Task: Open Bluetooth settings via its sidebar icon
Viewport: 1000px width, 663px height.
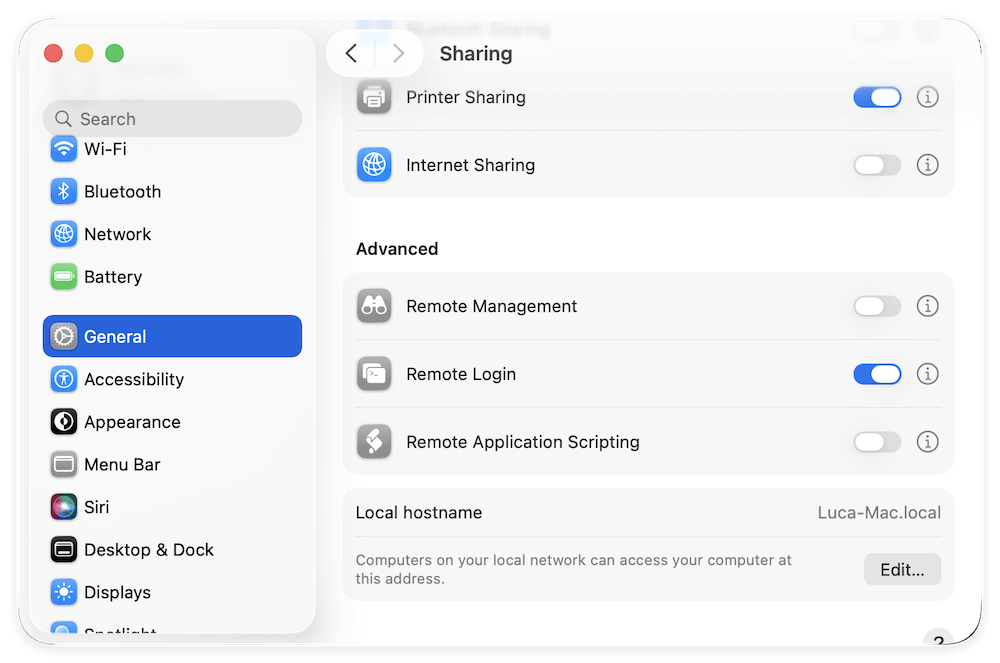Action: (63, 191)
